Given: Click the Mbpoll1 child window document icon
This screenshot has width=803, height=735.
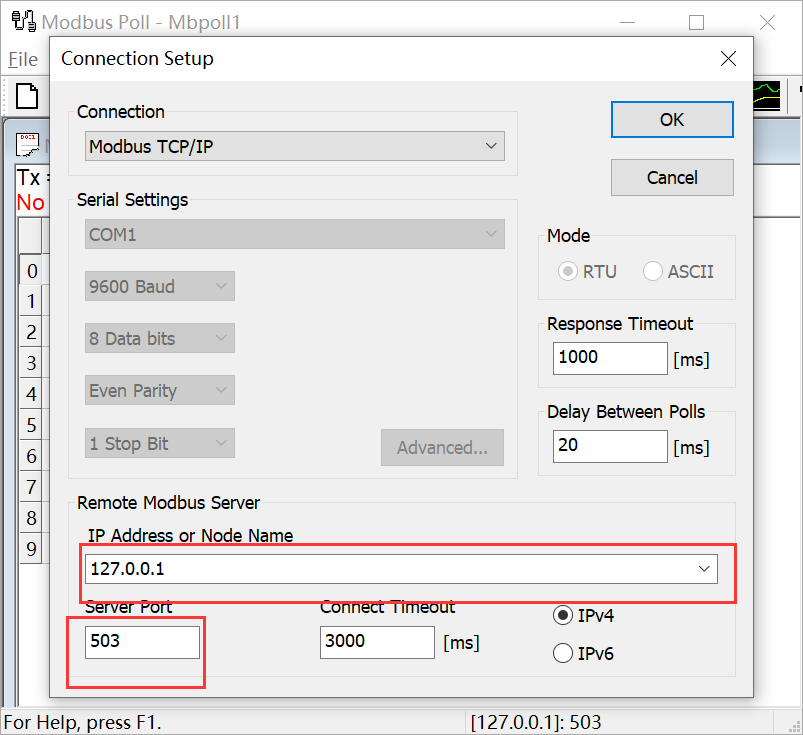Looking at the screenshot, I should [28, 145].
